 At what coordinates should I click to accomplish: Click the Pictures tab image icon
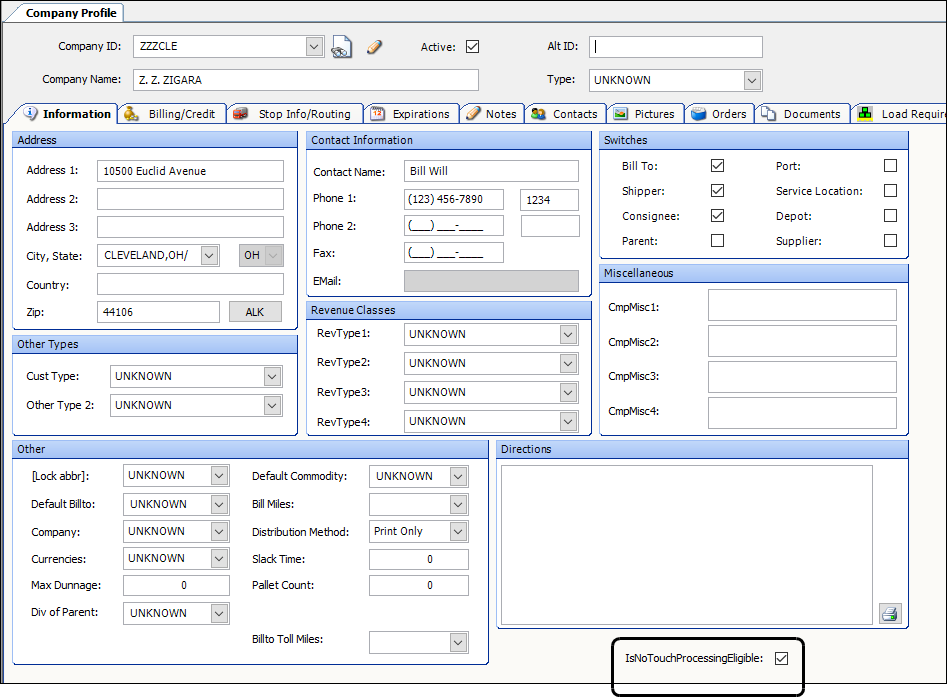tap(620, 114)
